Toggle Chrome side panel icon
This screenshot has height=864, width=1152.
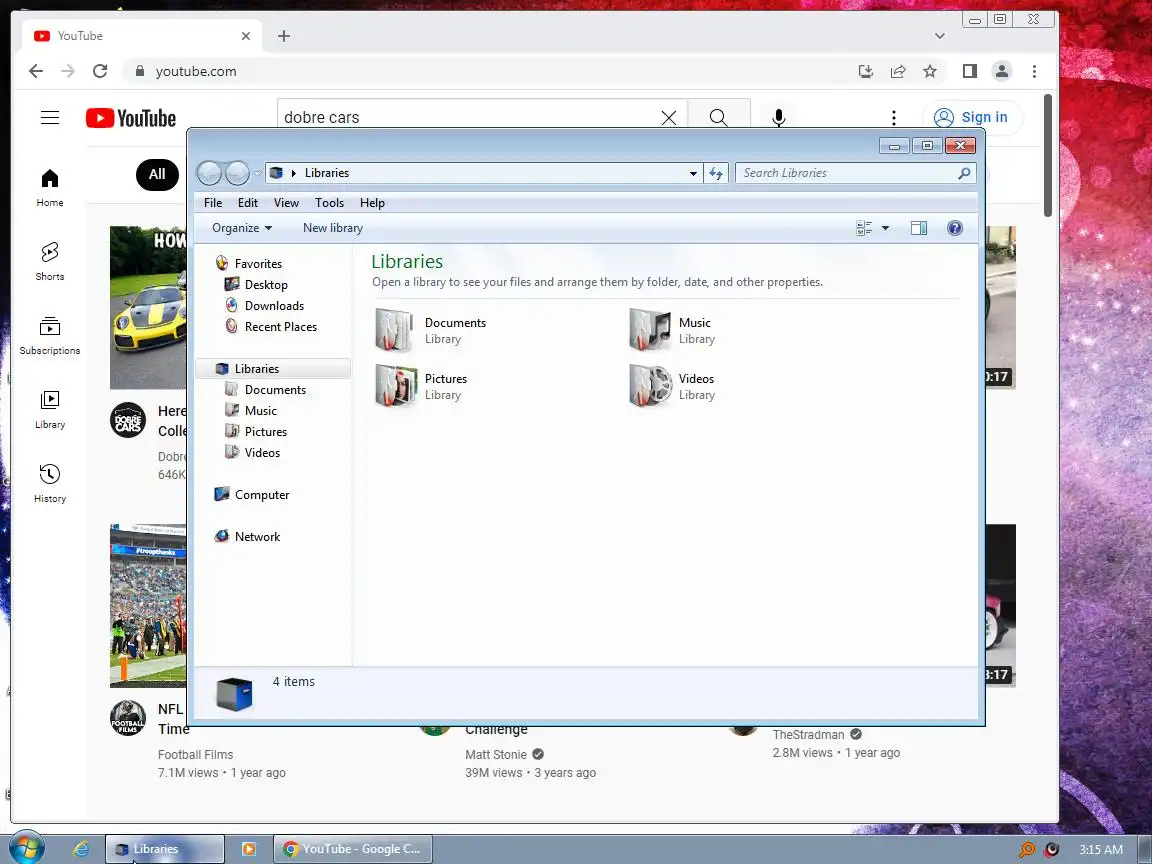(x=970, y=71)
